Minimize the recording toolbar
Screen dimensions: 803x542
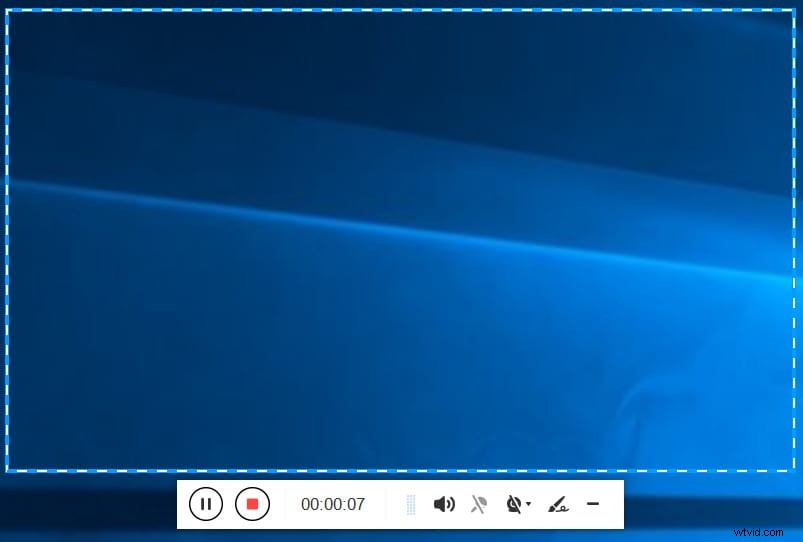click(x=593, y=504)
